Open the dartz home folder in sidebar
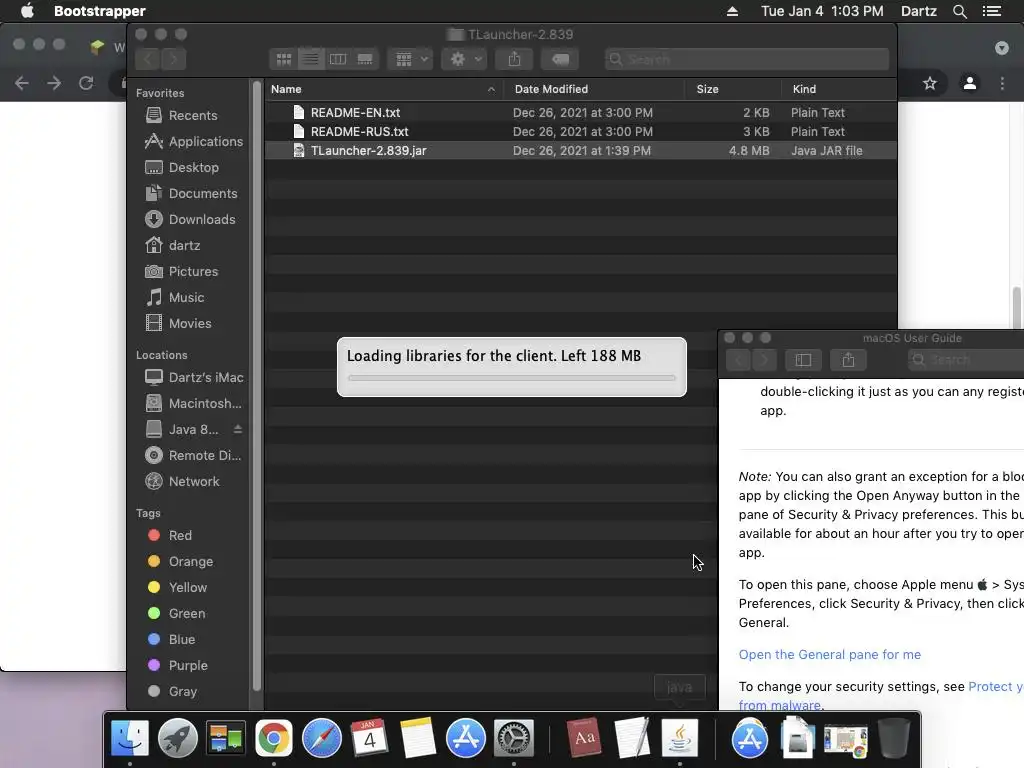 pos(172,246)
